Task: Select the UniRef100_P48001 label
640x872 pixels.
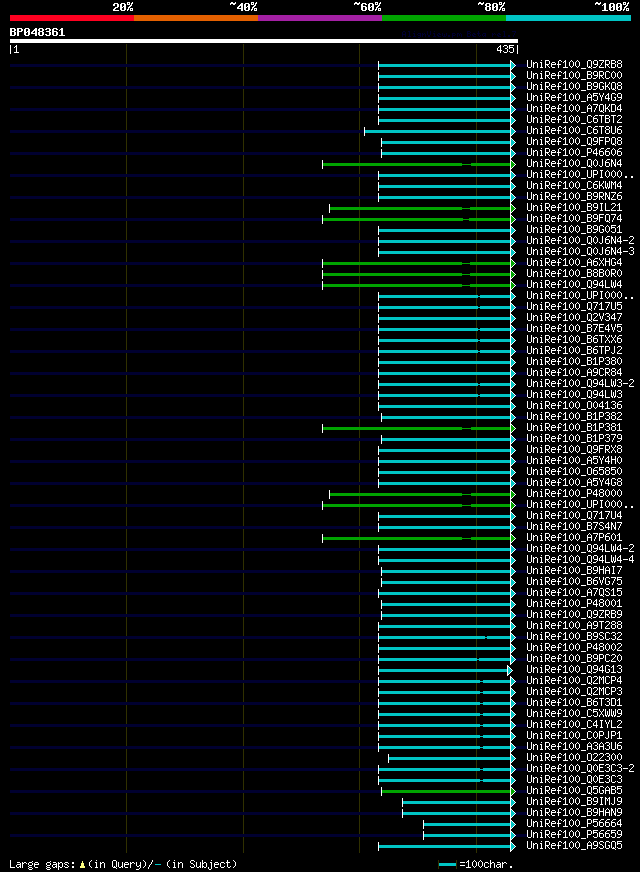Action: (x=574, y=604)
